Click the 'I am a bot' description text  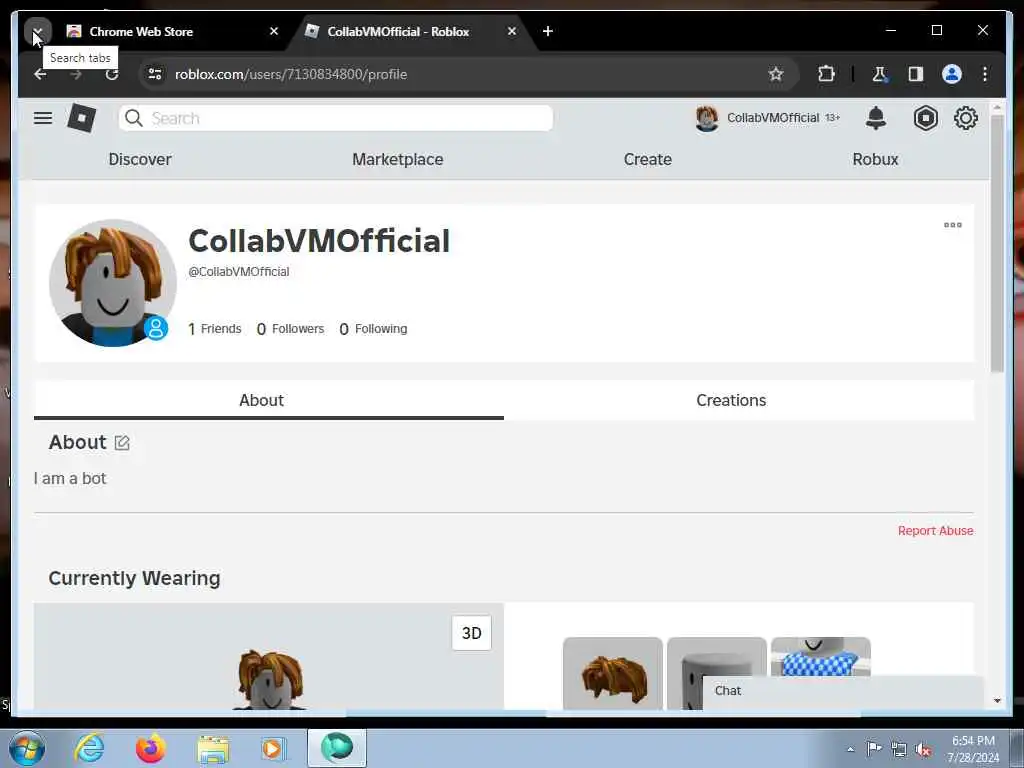click(x=70, y=479)
